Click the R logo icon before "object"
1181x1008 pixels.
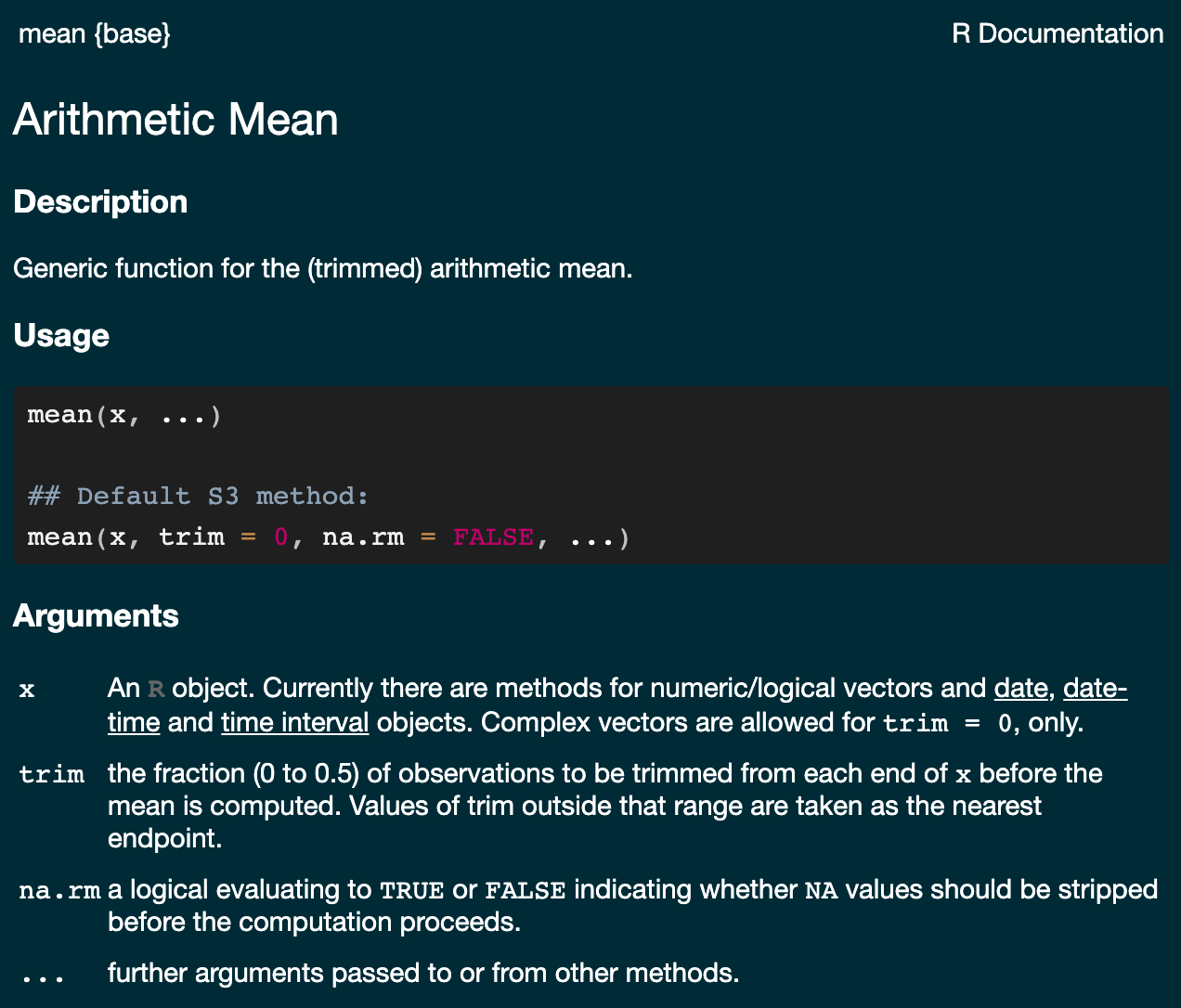click(157, 690)
